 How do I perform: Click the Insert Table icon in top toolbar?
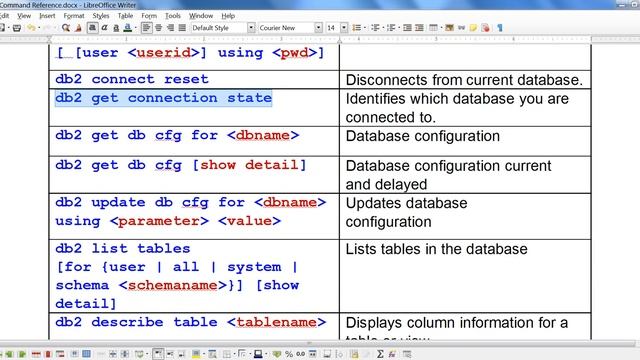(x=433, y=28)
